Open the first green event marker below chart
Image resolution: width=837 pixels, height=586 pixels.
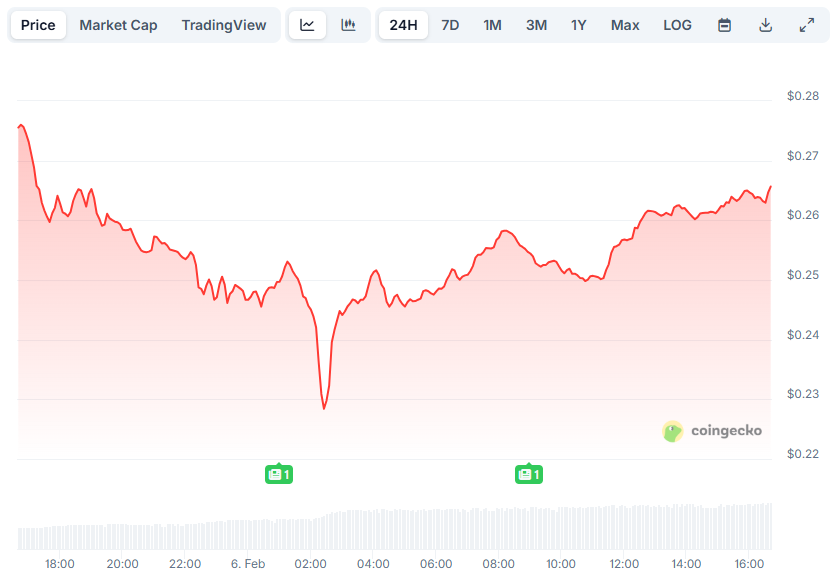(x=279, y=474)
